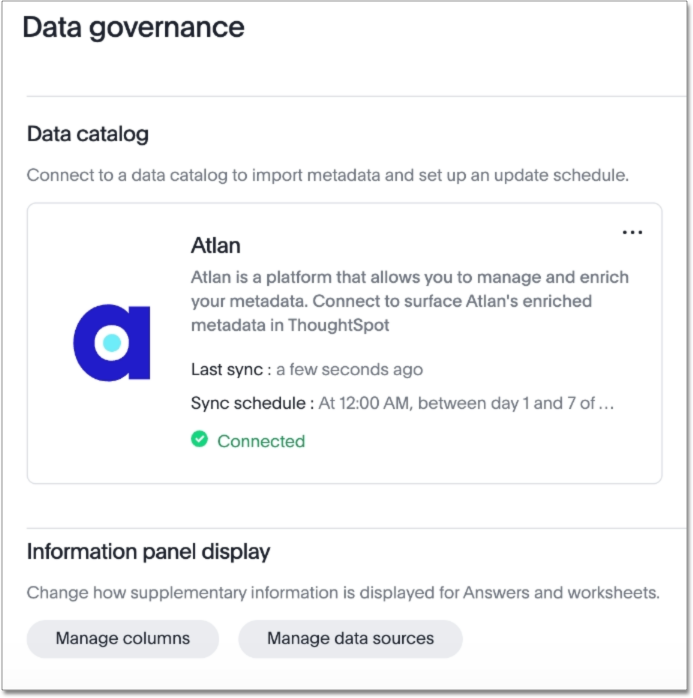Click the green Connected status text
The width and height of the screenshot is (693, 698).
tap(261, 441)
